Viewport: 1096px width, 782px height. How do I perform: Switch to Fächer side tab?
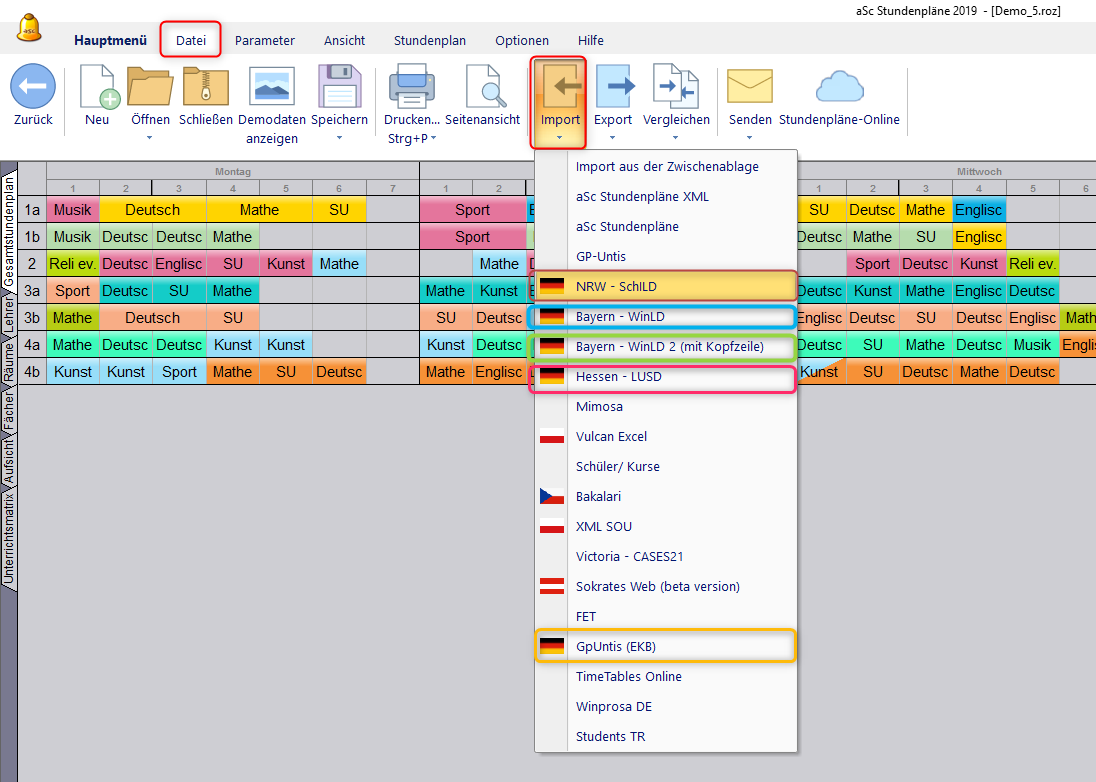(8, 410)
